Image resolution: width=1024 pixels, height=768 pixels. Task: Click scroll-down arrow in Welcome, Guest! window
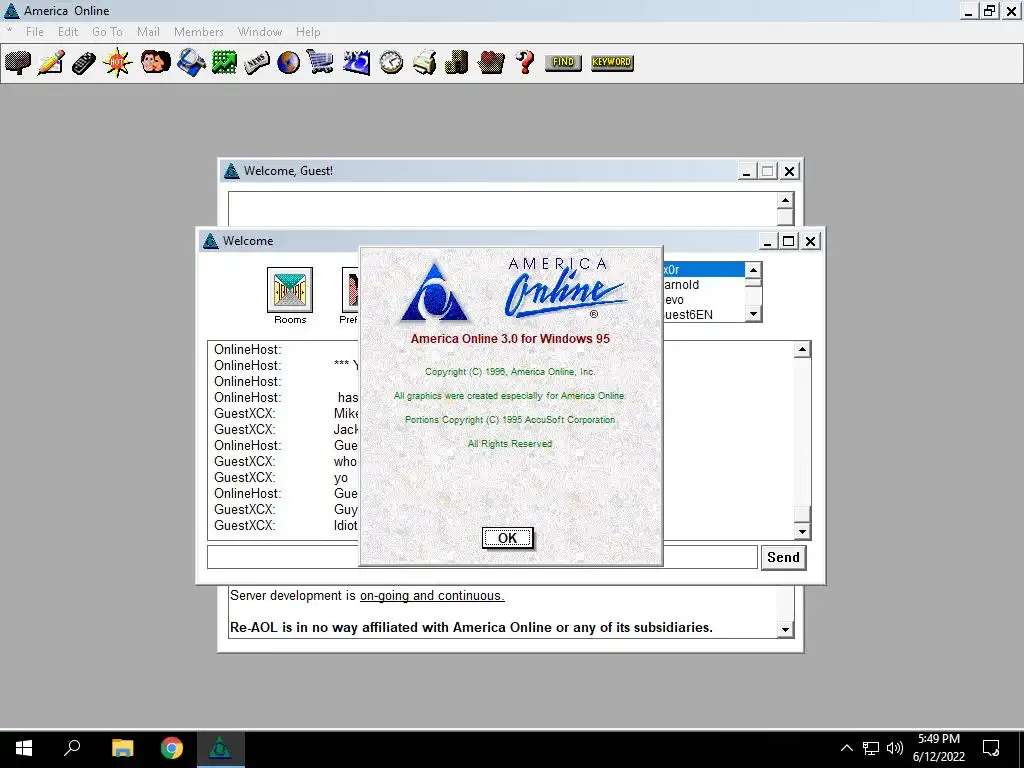coord(785,630)
